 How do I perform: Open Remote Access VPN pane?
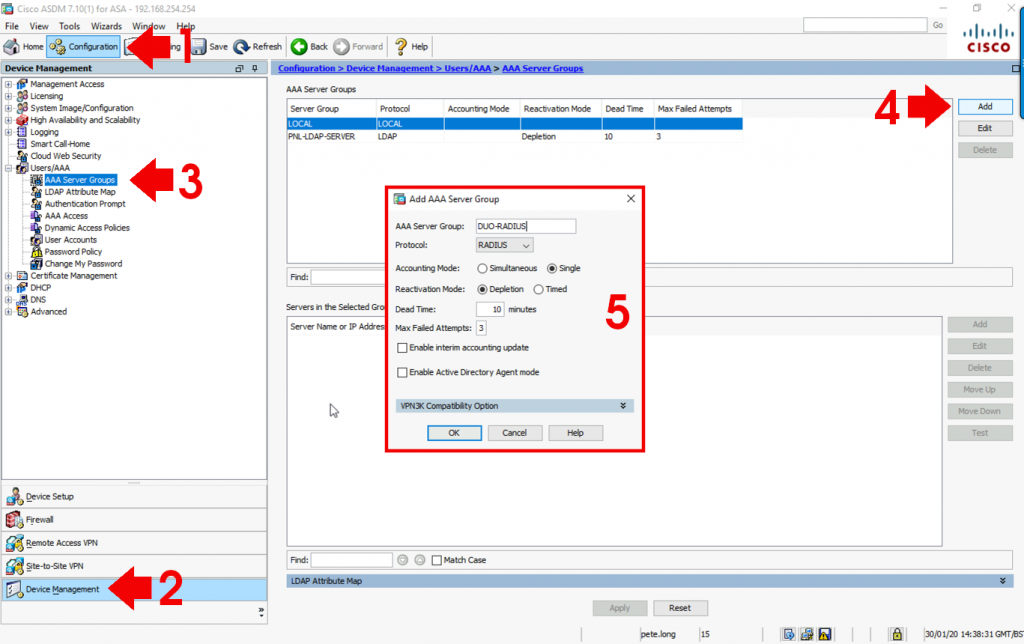click(x=134, y=543)
